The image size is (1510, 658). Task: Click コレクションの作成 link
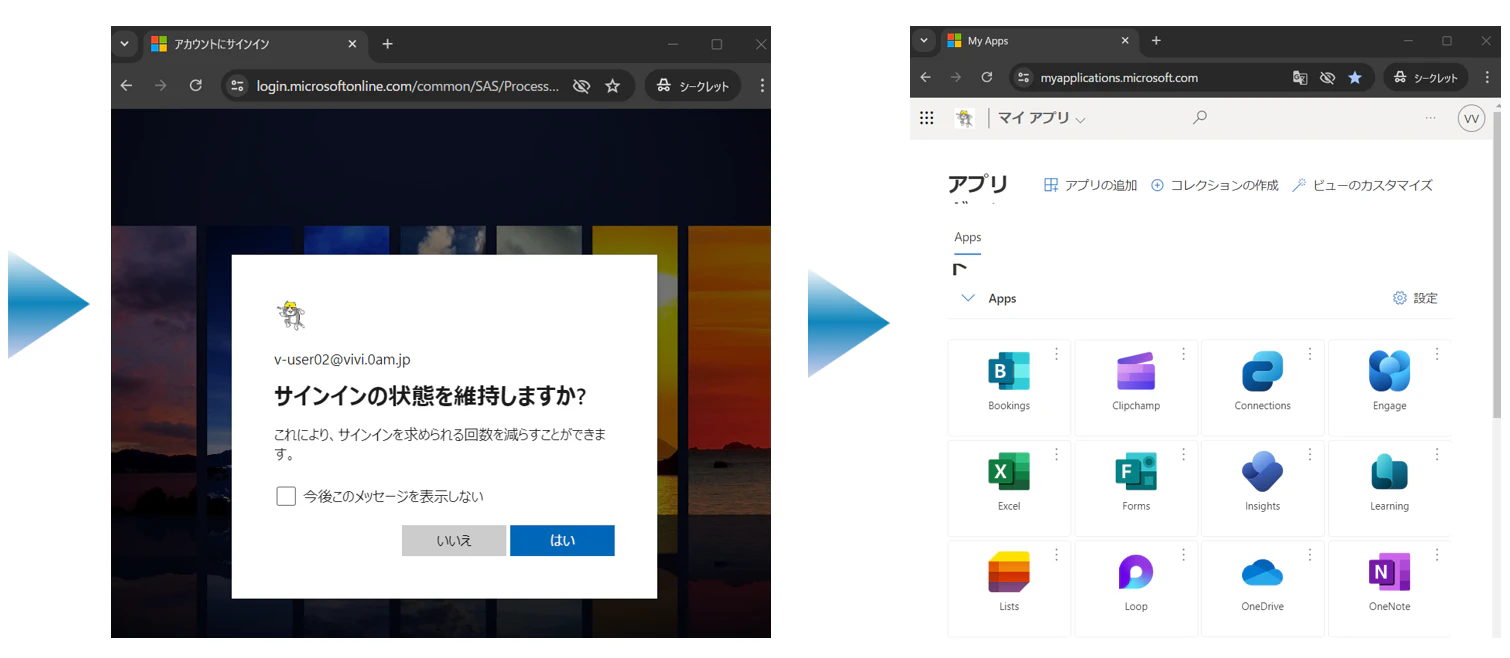(1215, 185)
